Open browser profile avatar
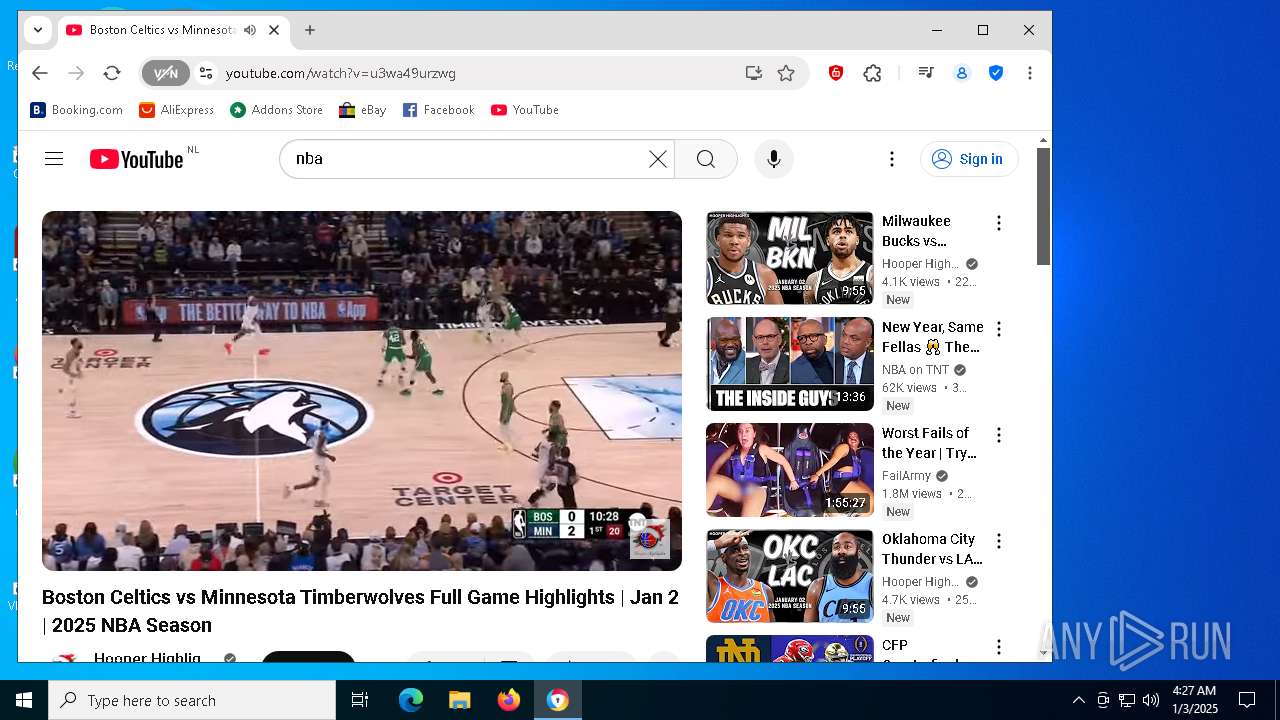Image resolution: width=1280 pixels, height=720 pixels. click(x=962, y=73)
